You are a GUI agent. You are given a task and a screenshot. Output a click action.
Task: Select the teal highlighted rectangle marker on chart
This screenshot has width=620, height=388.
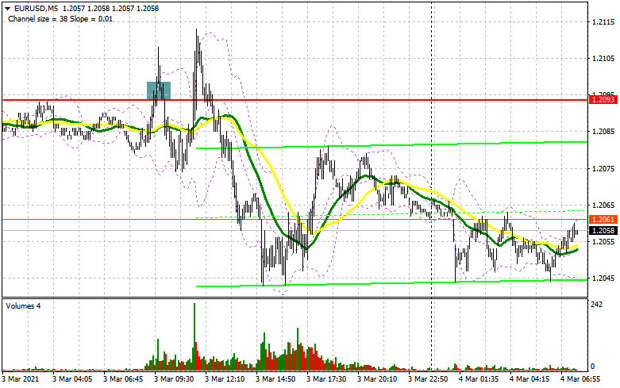click(159, 91)
